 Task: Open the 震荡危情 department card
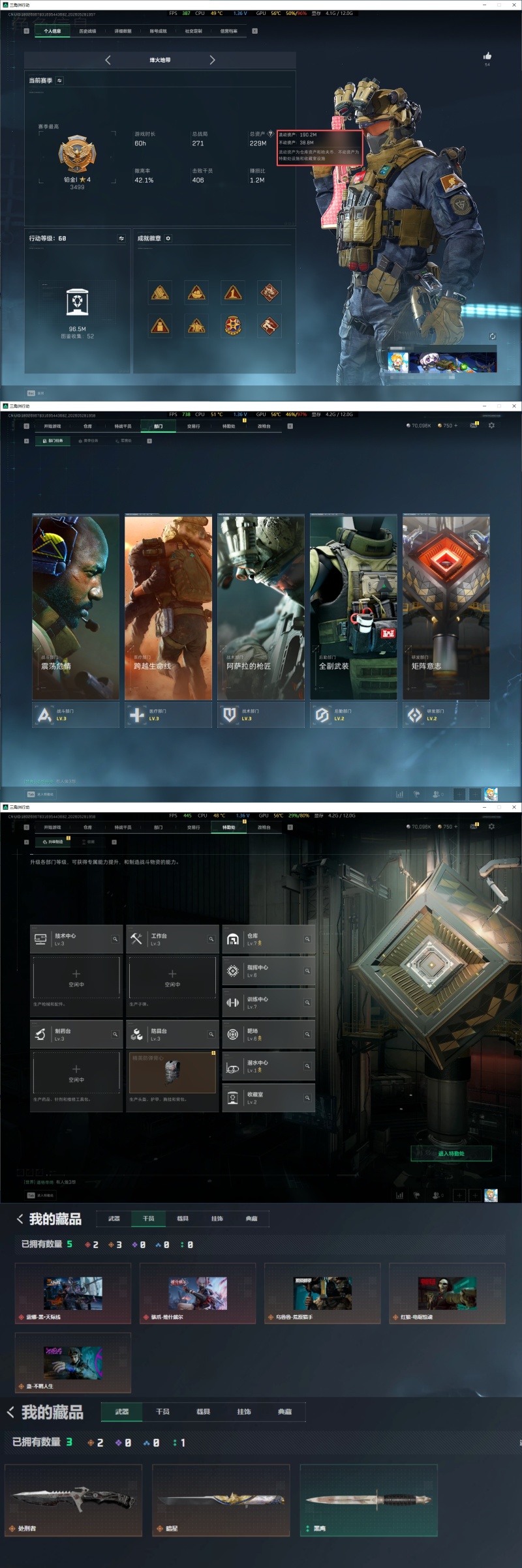point(76,607)
